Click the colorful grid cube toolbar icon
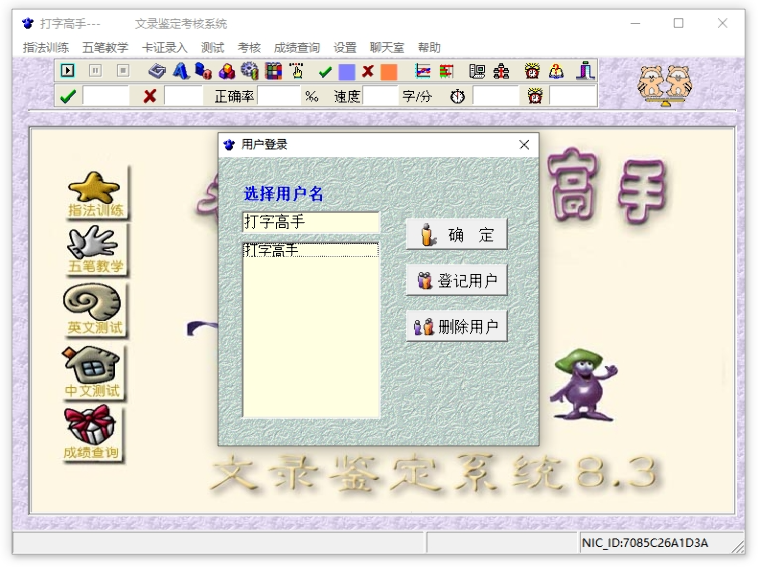Screen dimensions: 760x570 (273, 71)
